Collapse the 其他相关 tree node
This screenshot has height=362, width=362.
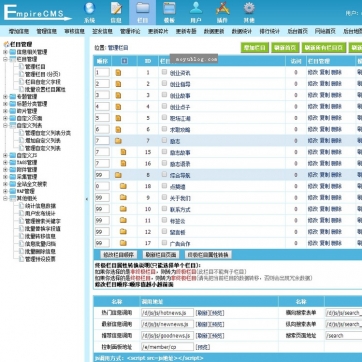(5, 198)
